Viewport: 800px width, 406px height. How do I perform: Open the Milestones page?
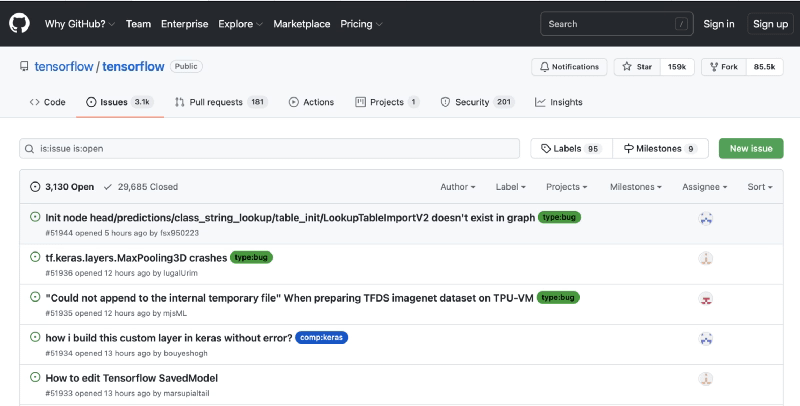click(x=660, y=148)
